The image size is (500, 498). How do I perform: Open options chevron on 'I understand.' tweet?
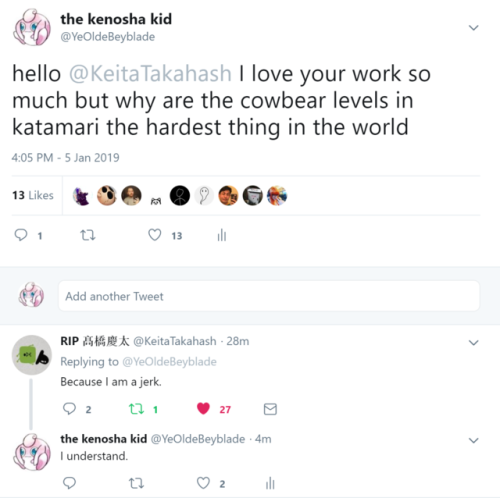473,440
